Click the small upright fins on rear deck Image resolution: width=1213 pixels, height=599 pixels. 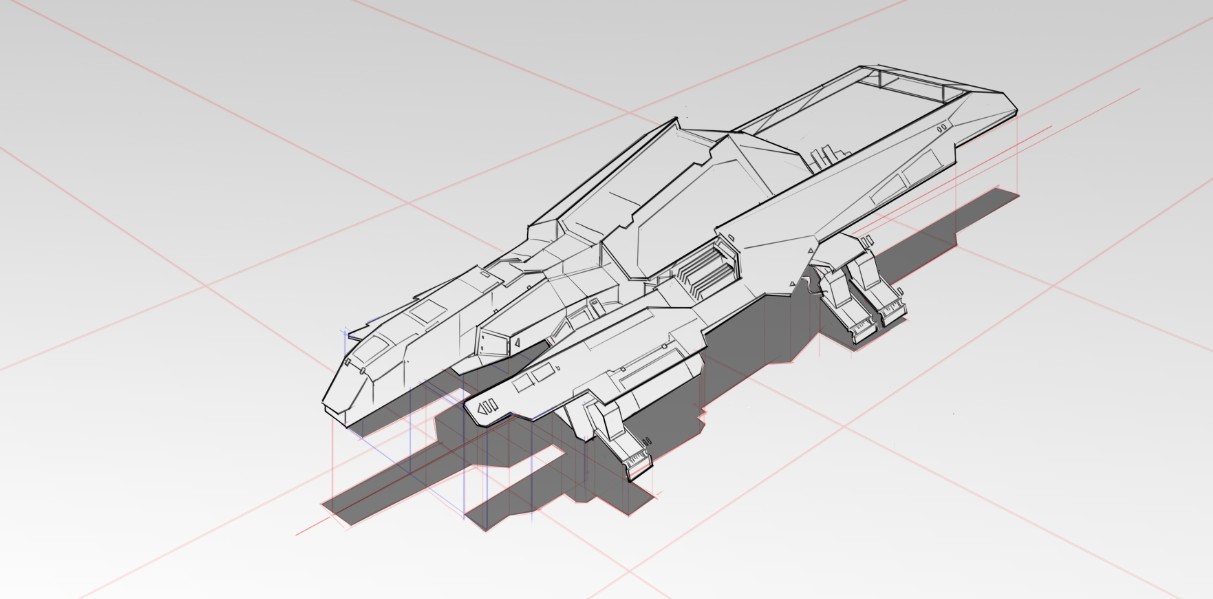pyautogui.click(x=824, y=157)
